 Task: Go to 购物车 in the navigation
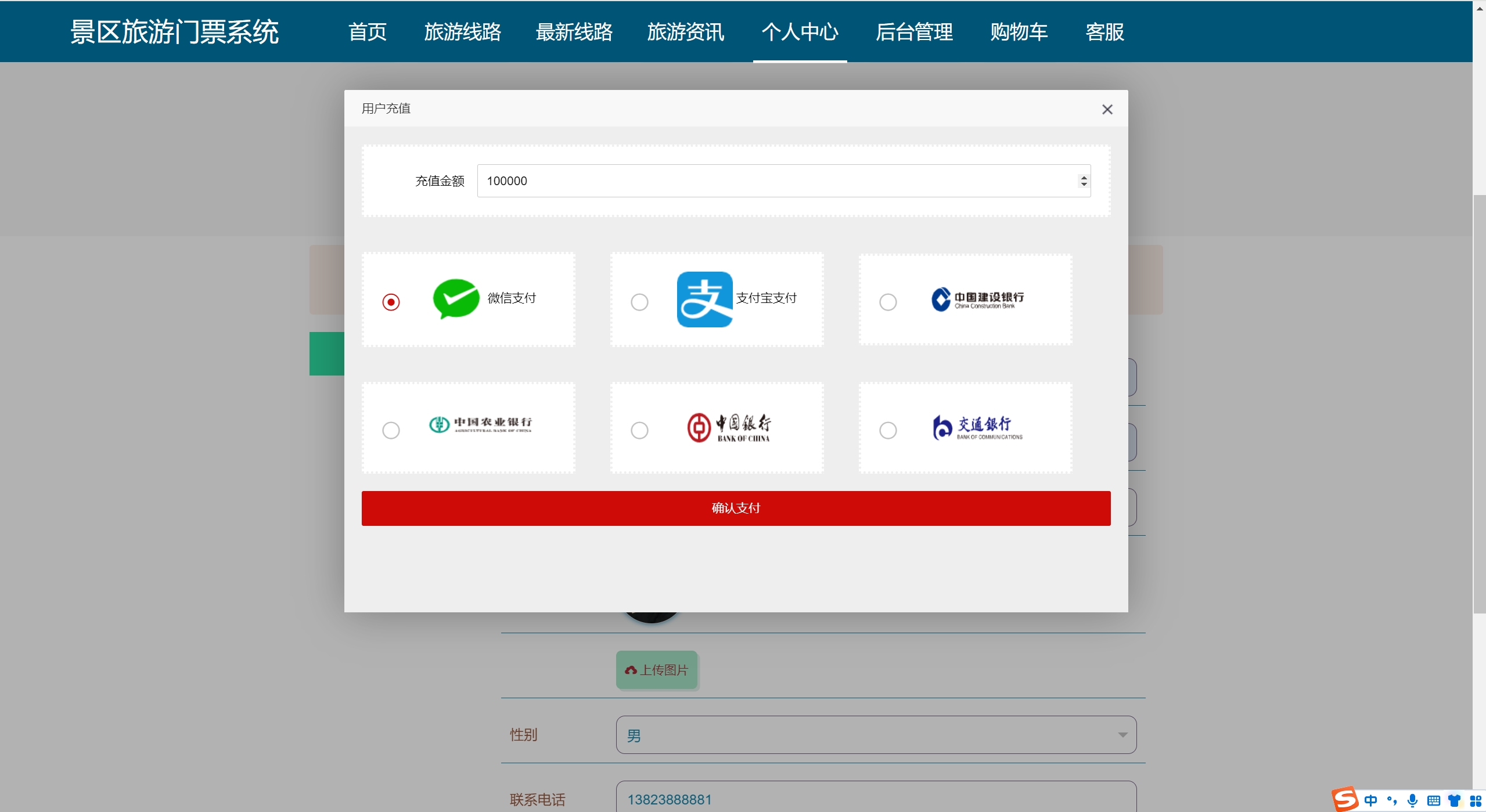(1019, 32)
